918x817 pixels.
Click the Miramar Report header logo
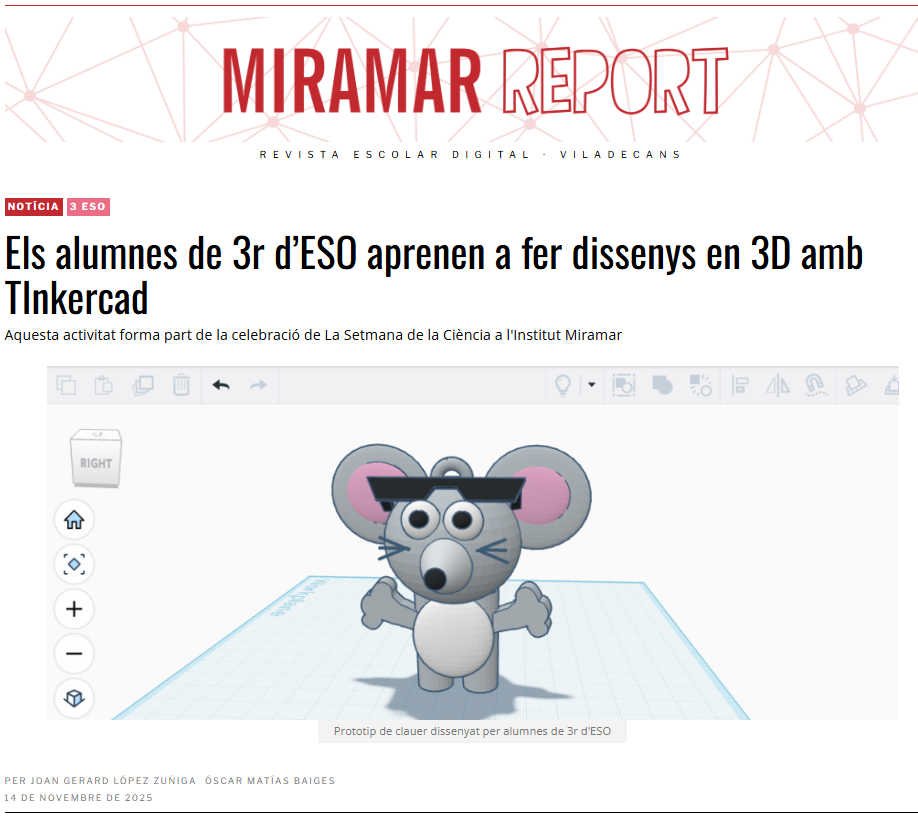(x=473, y=80)
